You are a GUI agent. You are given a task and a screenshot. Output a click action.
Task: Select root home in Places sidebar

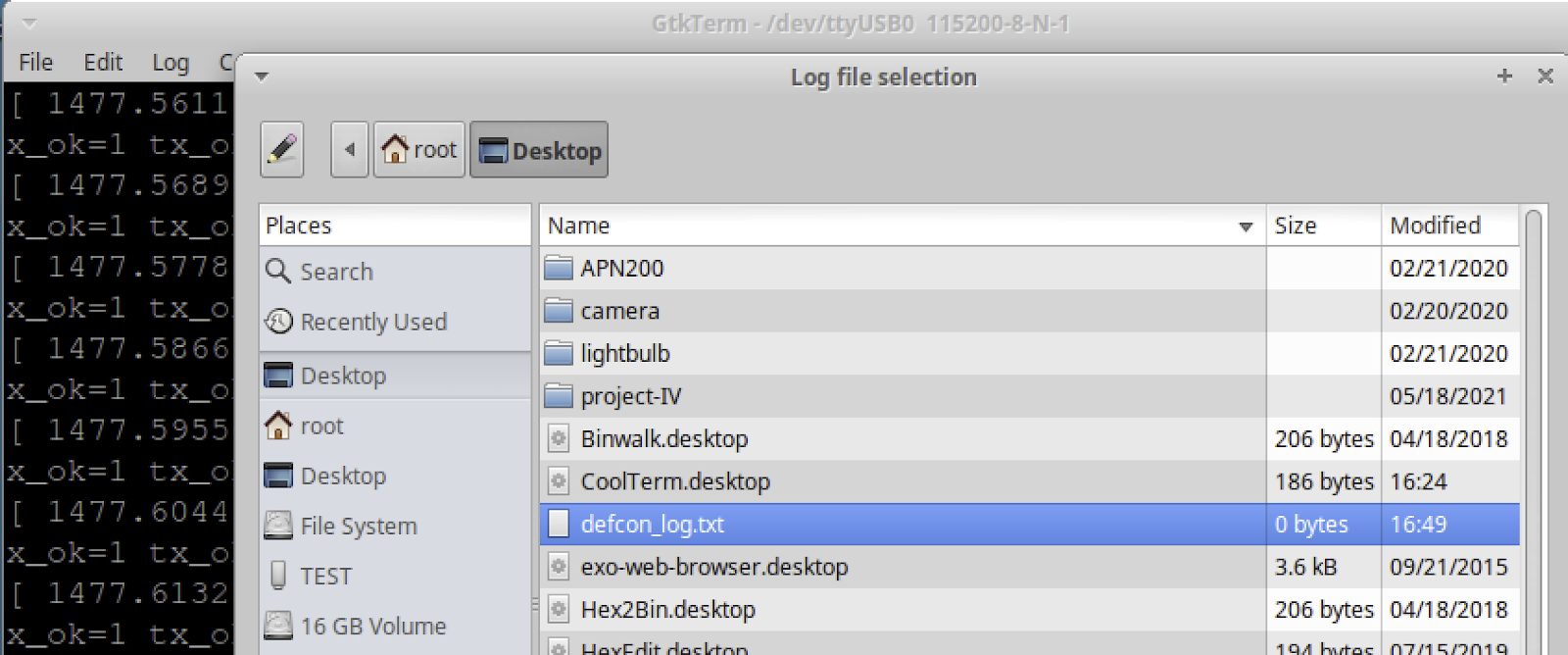tap(321, 427)
